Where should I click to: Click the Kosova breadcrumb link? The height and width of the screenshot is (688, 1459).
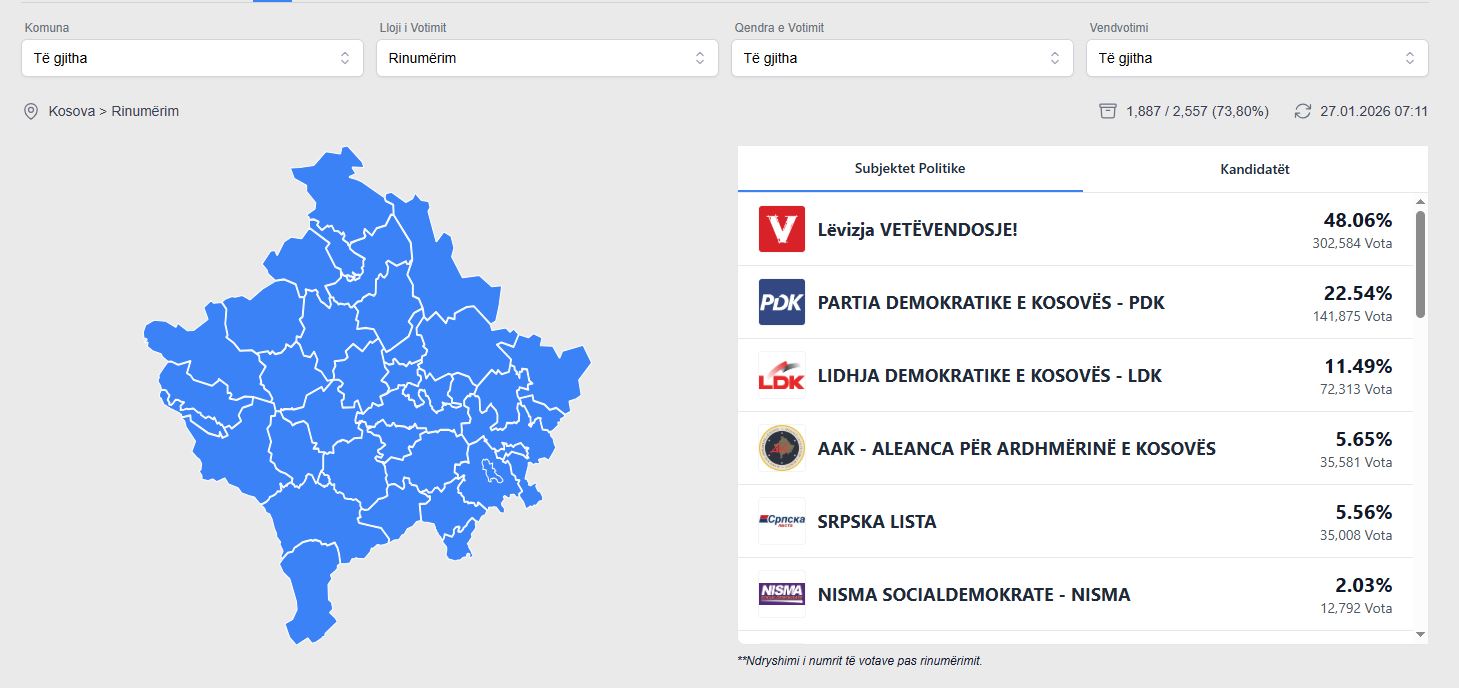[x=71, y=111]
